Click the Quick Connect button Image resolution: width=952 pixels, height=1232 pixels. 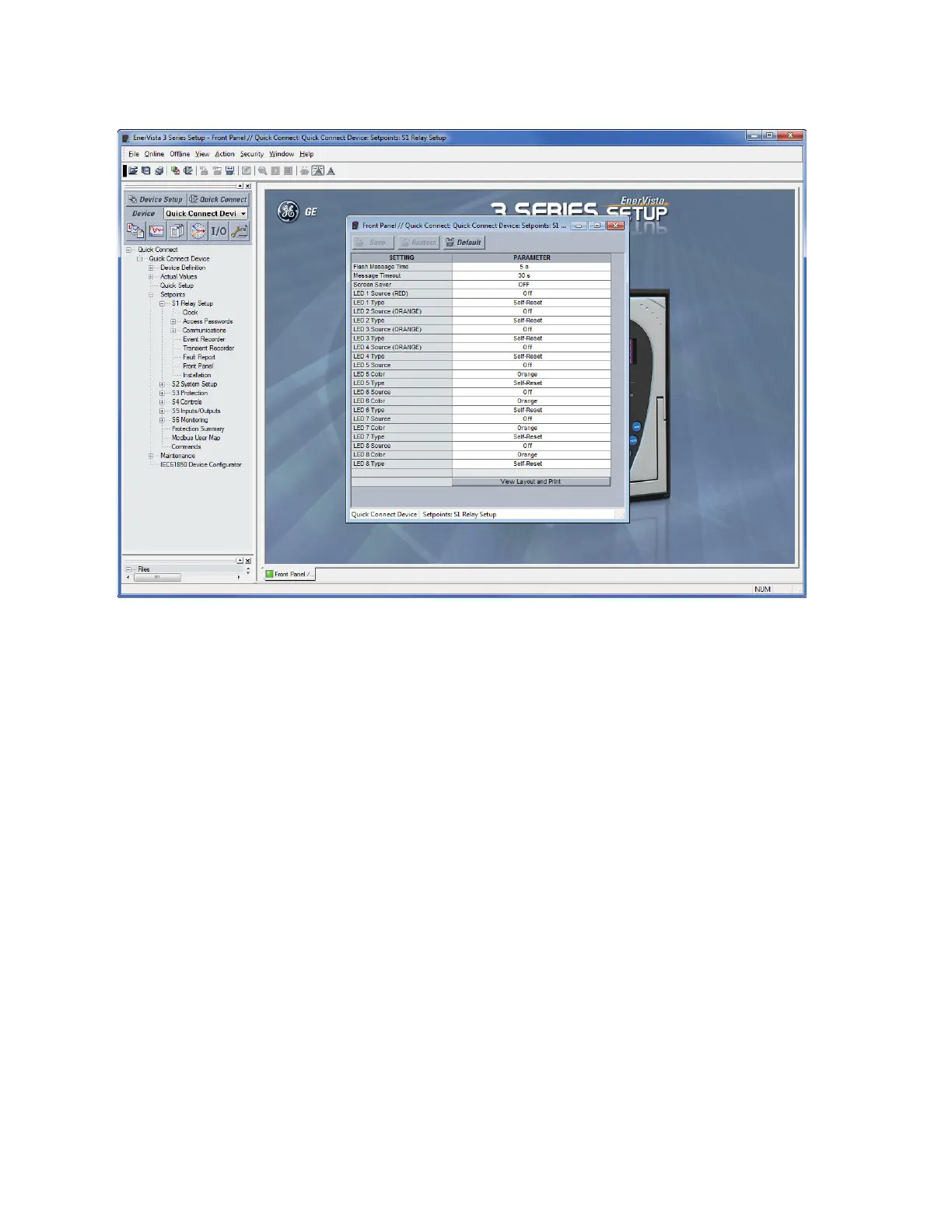[219, 200]
